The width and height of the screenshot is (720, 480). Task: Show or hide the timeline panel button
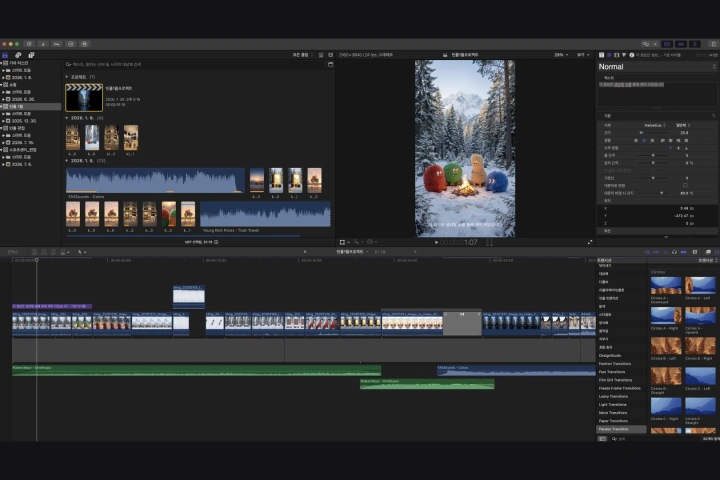[x=681, y=44]
